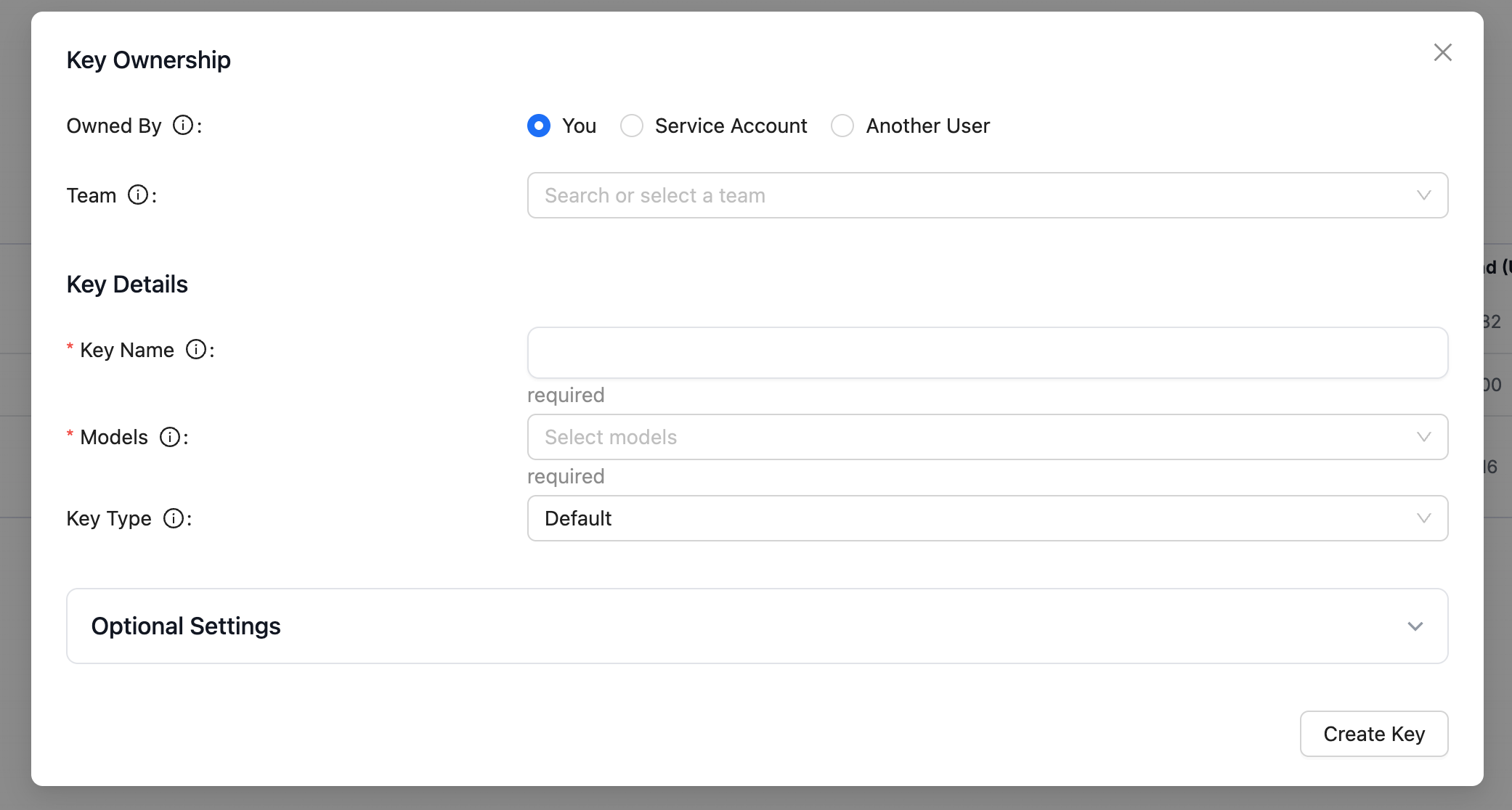Viewport: 1512px width, 810px height.
Task: Open the Search or select a team dropdown
Action: coord(944,195)
